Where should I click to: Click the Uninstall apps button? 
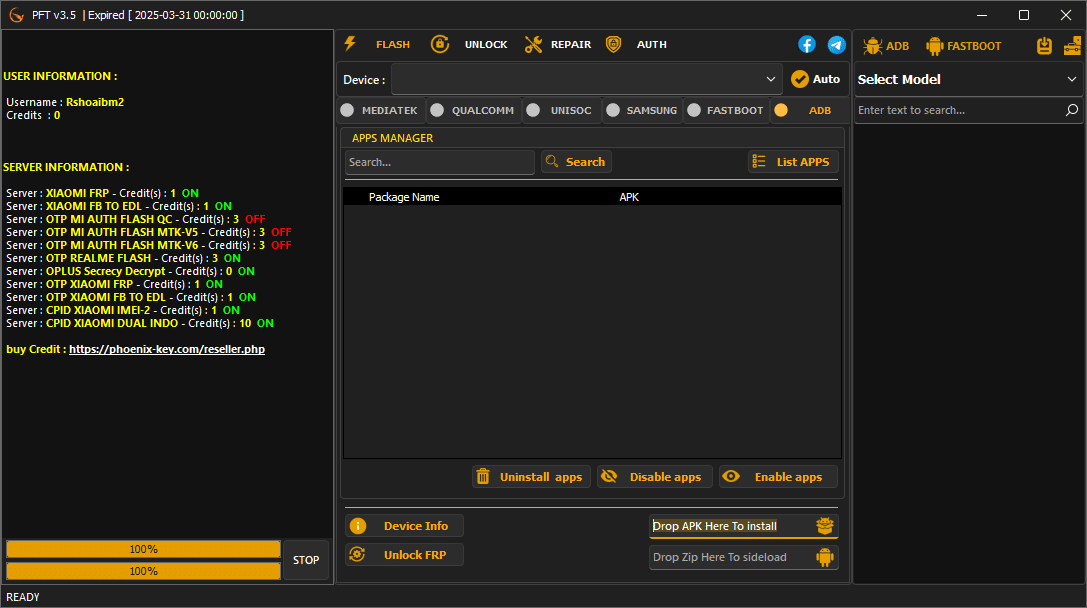(531, 476)
